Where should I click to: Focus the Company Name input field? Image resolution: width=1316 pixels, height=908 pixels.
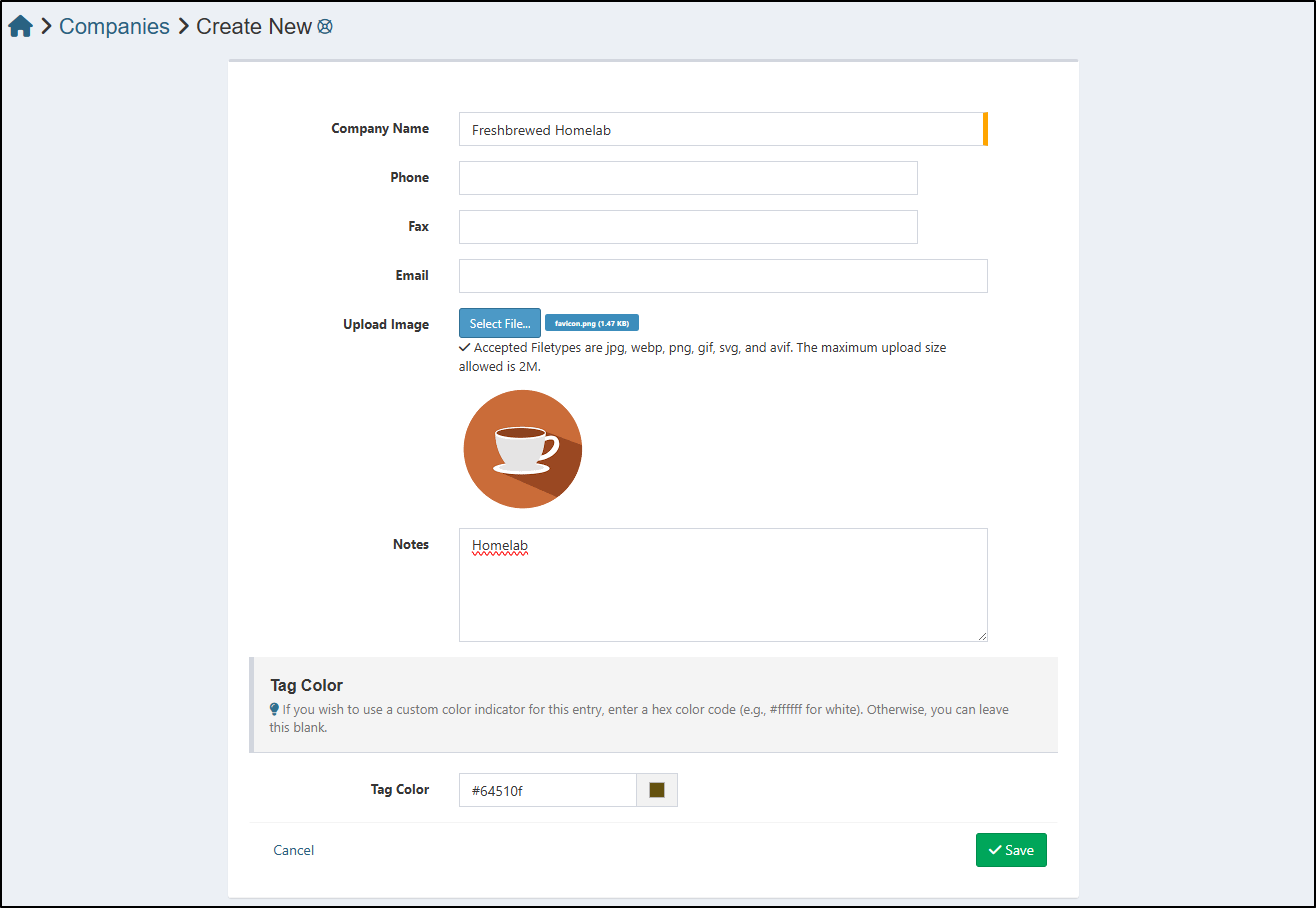pos(720,130)
